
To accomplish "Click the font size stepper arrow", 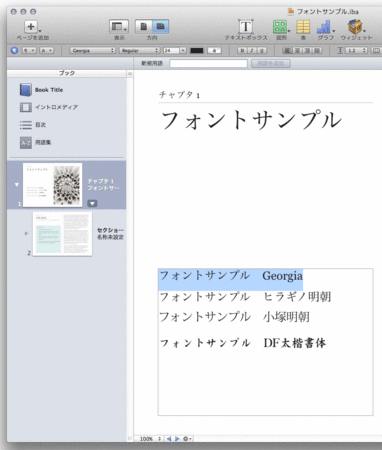I will coord(183,50).
